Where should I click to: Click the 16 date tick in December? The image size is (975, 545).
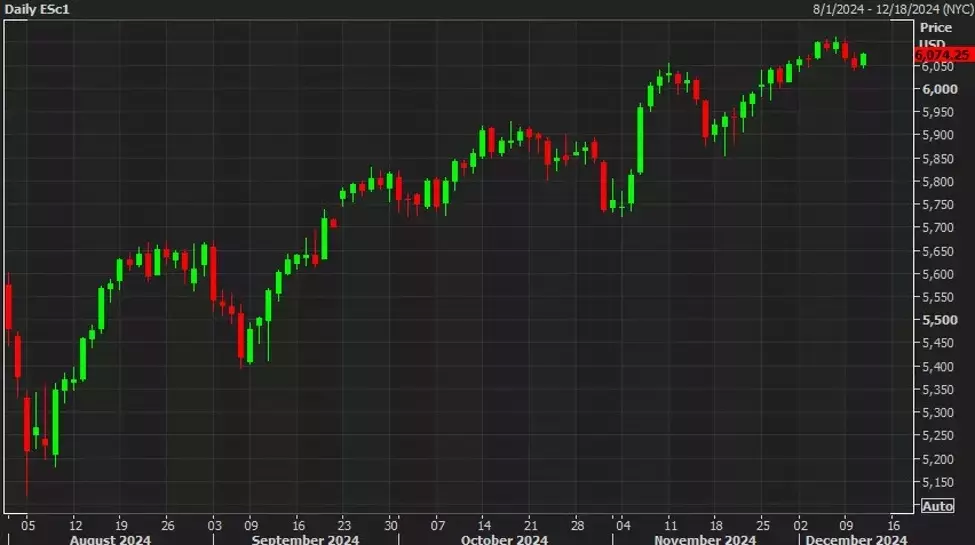pyautogui.click(x=893, y=524)
